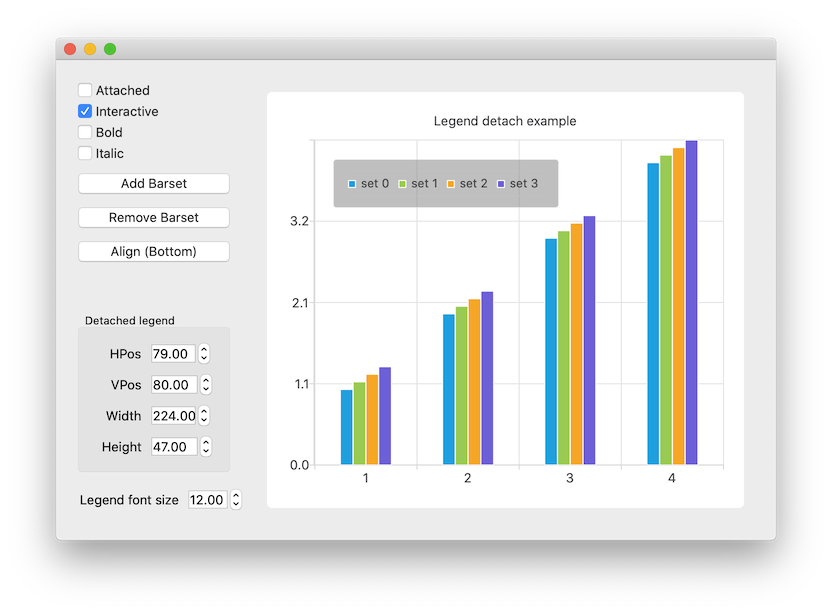This screenshot has height=614, width=832.
Task: Increase Width with the stepper arrow
Action: tap(203, 411)
